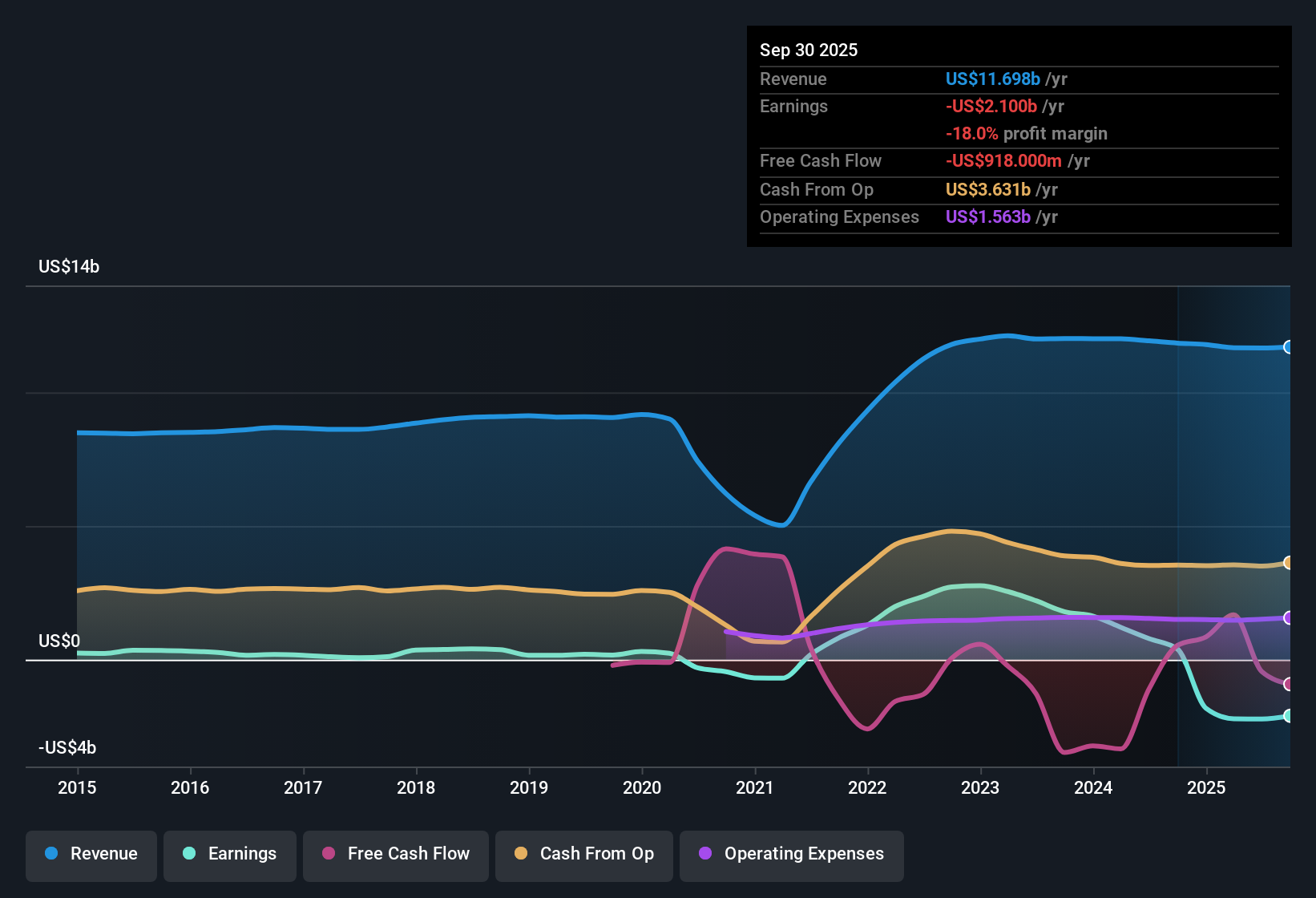Select the 2025 axis label

[1207, 788]
